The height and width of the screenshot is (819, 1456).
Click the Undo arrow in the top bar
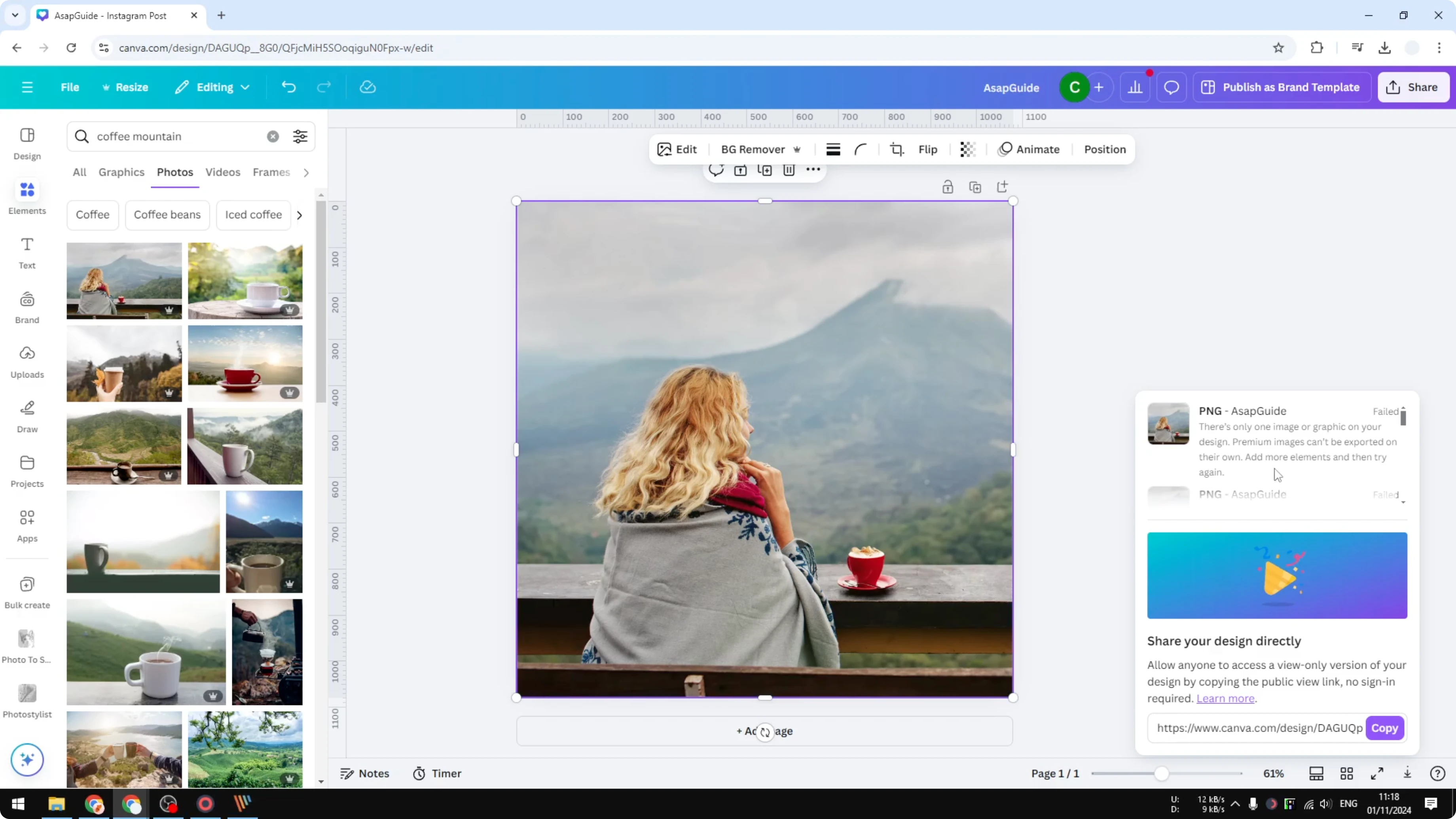pos(289,87)
